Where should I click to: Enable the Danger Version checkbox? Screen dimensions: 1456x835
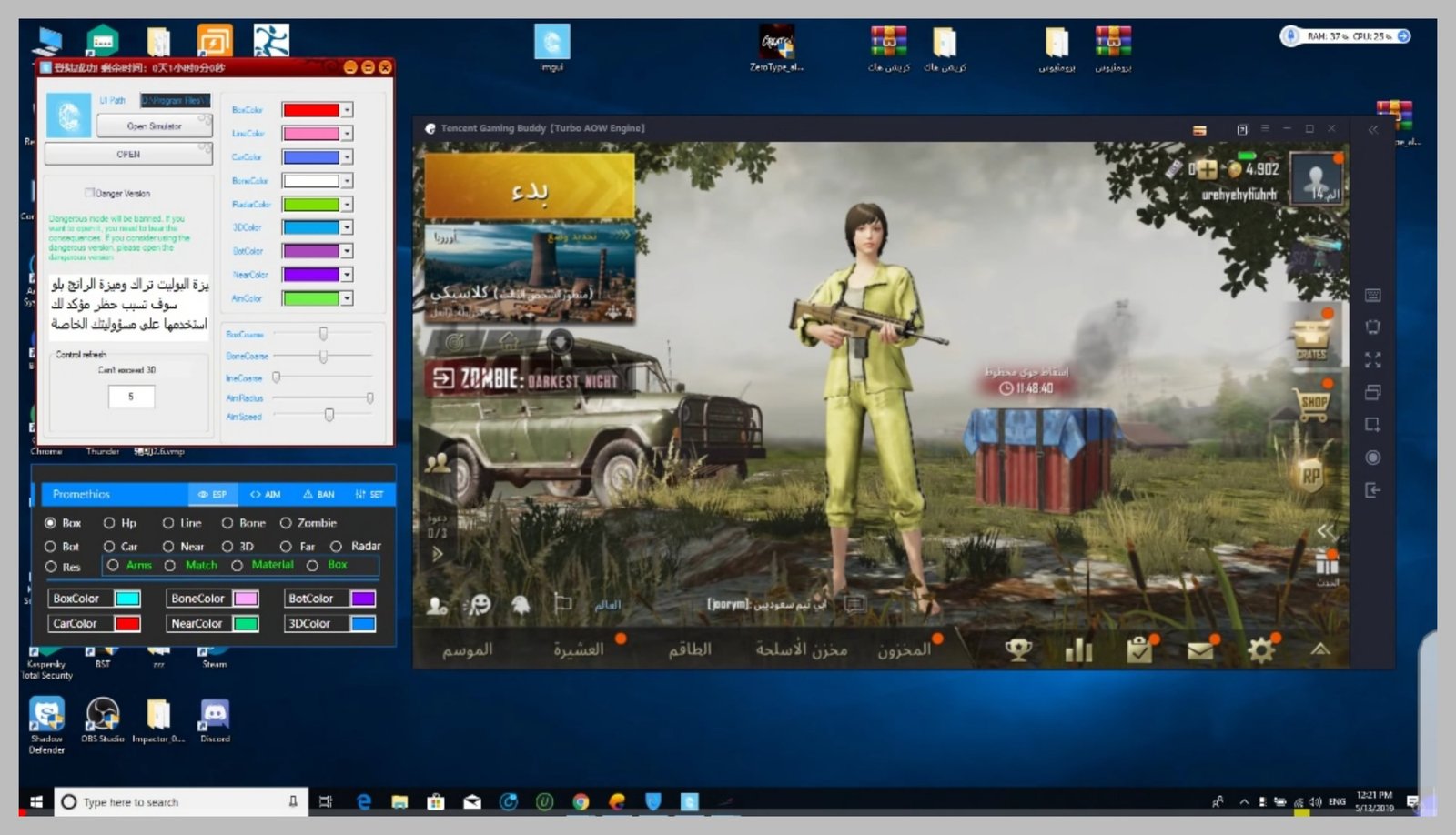point(89,193)
